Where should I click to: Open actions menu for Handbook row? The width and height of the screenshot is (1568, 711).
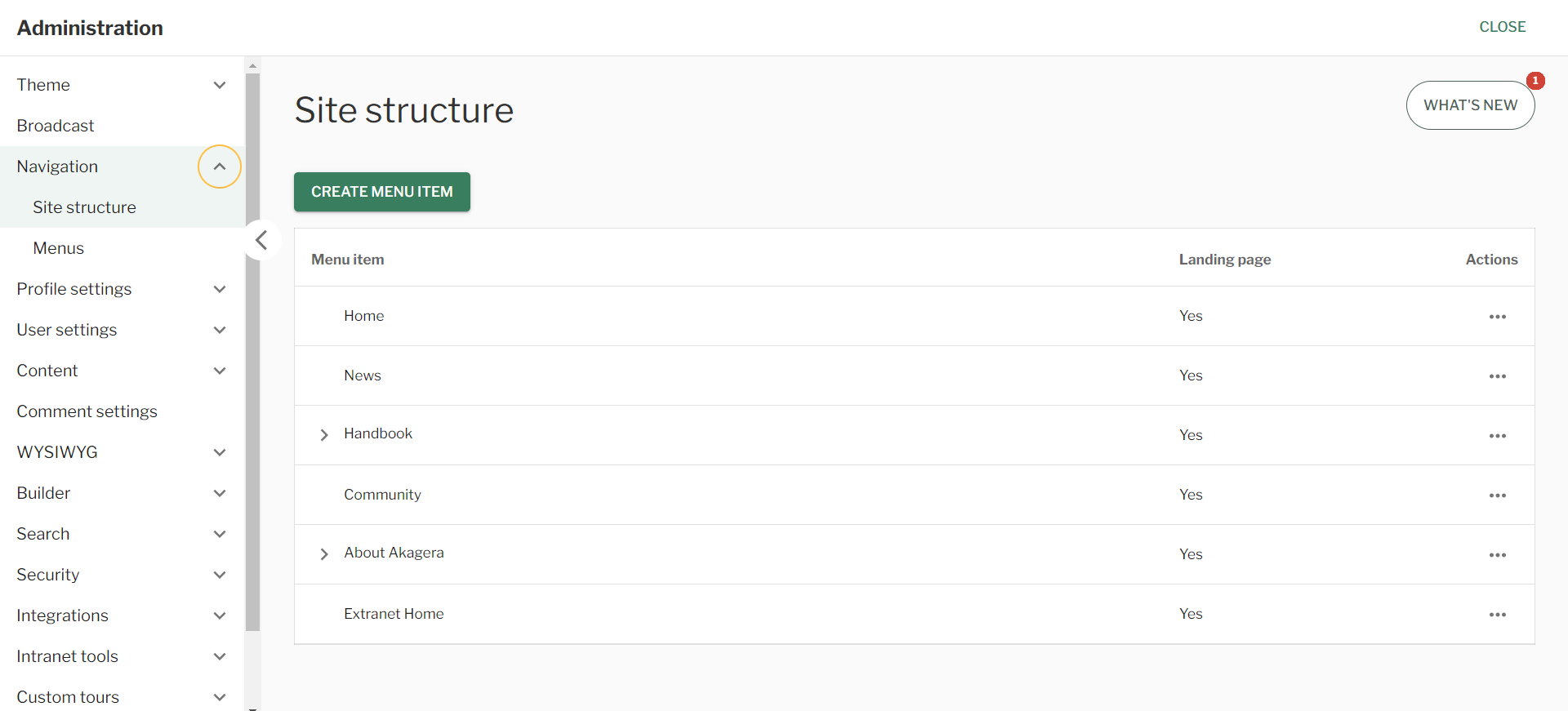click(x=1497, y=436)
